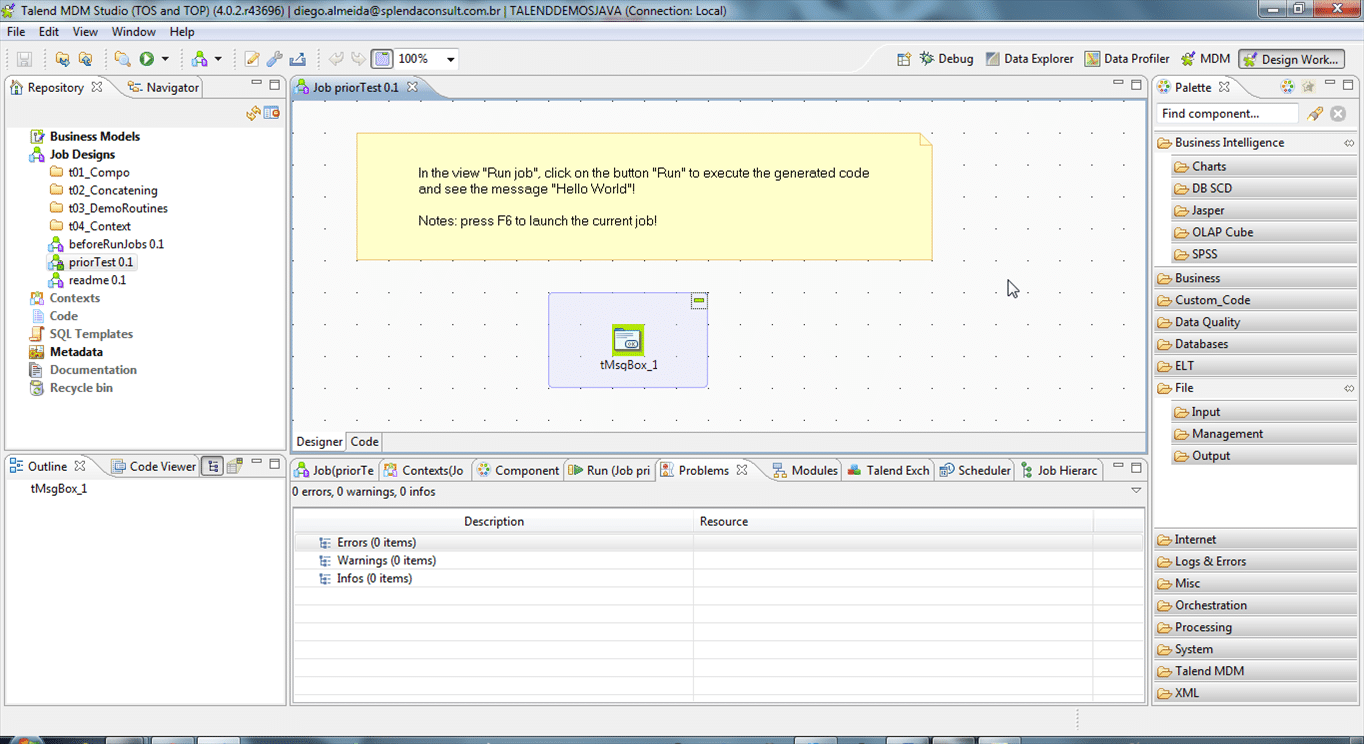Click the pencil edit icon in toolbar
1364x744 pixels.
pyautogui.click(x=252, y=59)
